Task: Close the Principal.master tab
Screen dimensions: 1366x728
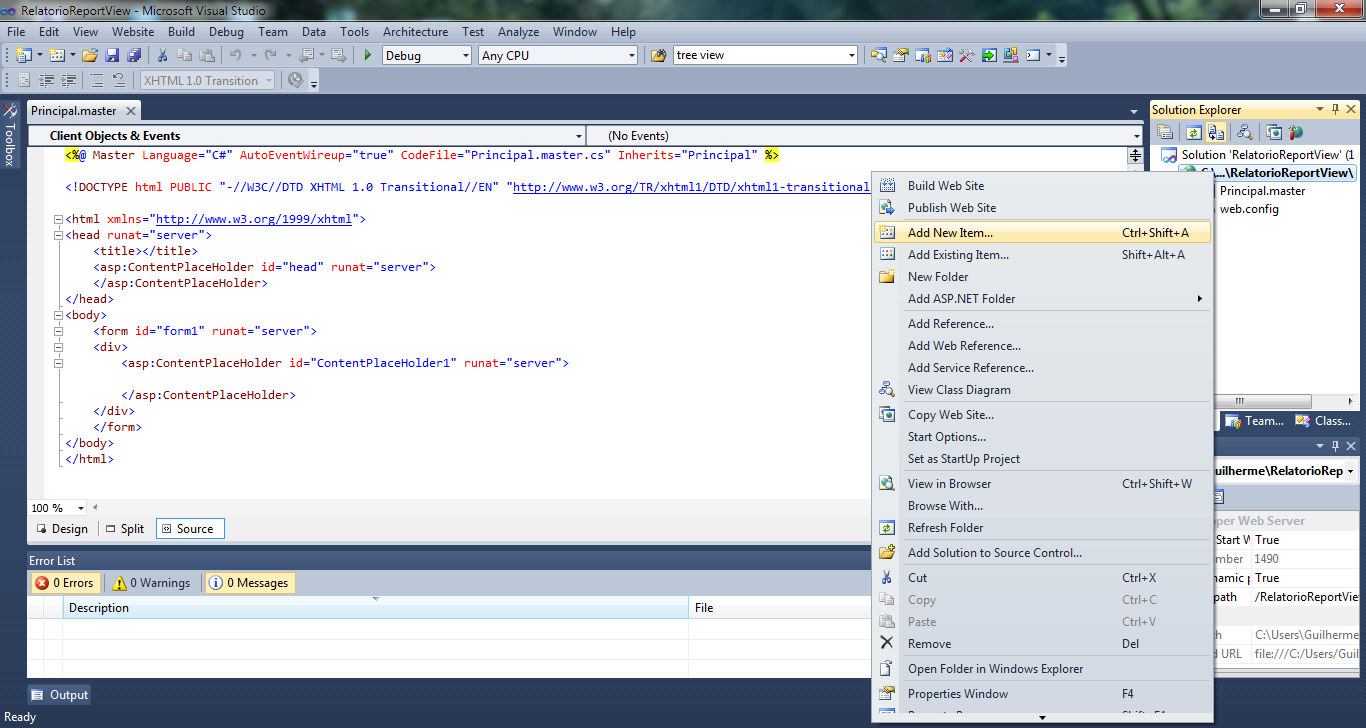Action: point(130,111)
